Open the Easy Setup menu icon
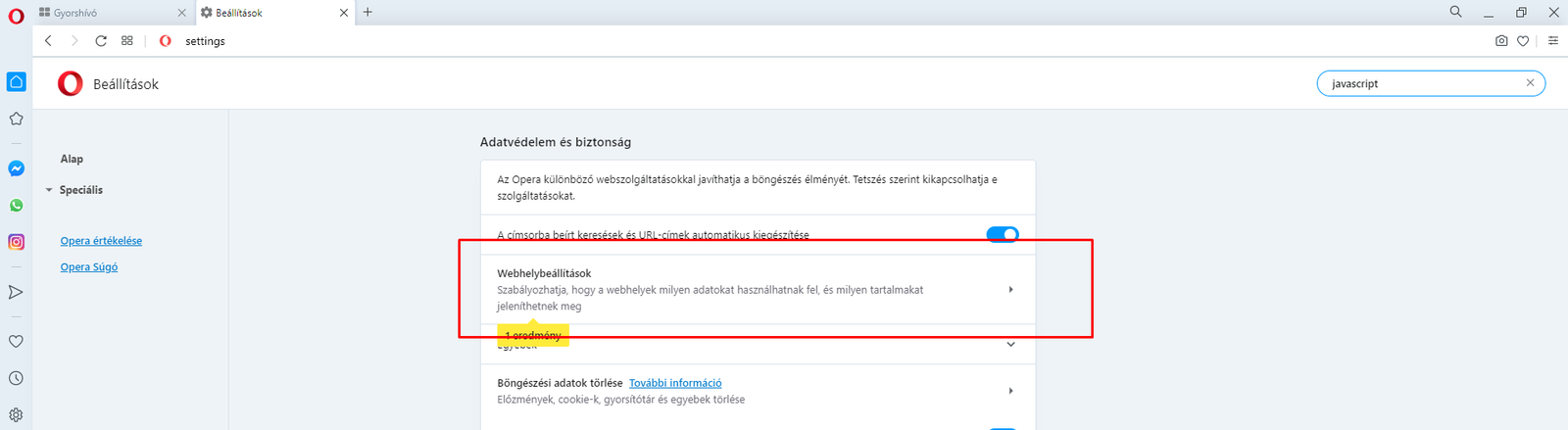1568x430 pixels. pos(1553,41)
